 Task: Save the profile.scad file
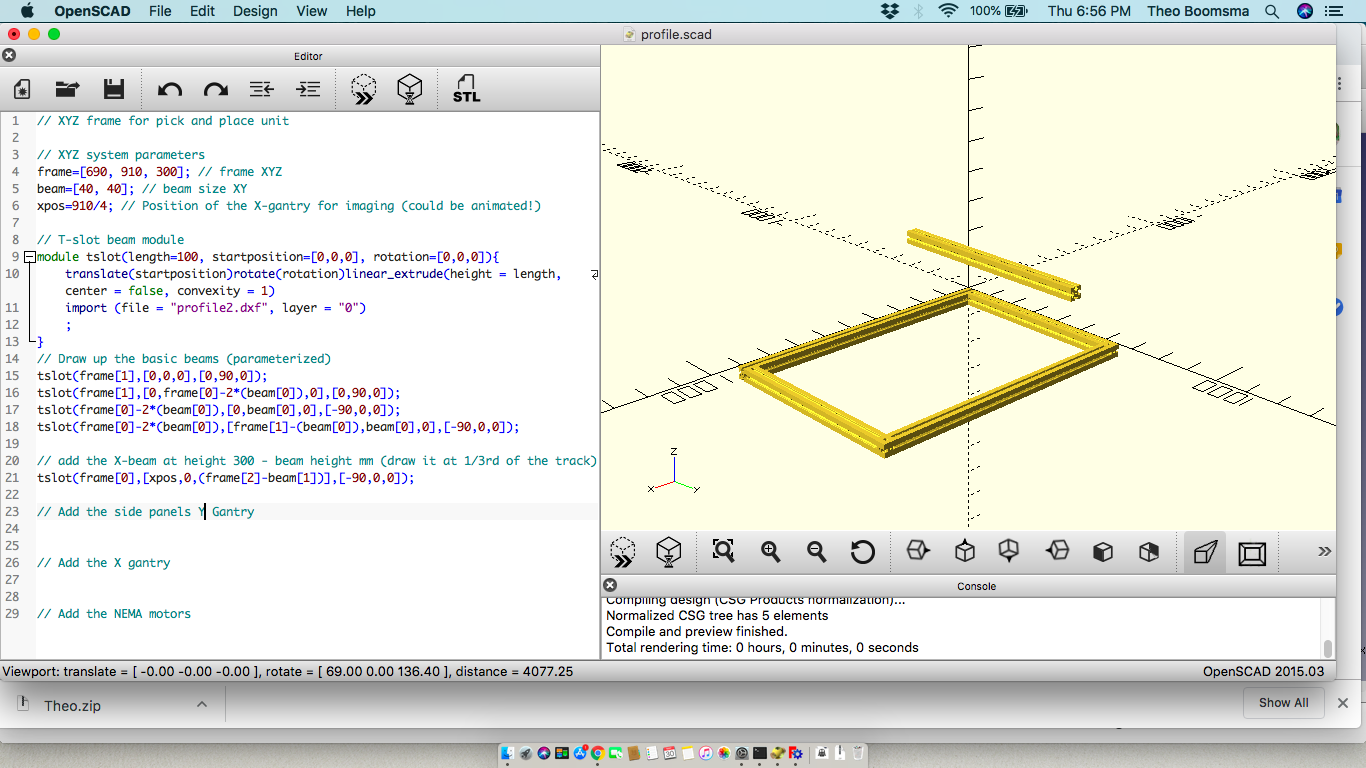pyautogui.click(x=113, y=89)
